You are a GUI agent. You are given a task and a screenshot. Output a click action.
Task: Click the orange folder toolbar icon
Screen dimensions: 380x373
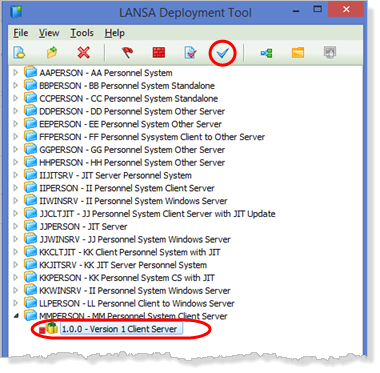pyautogui.click(x=298, y=53)
